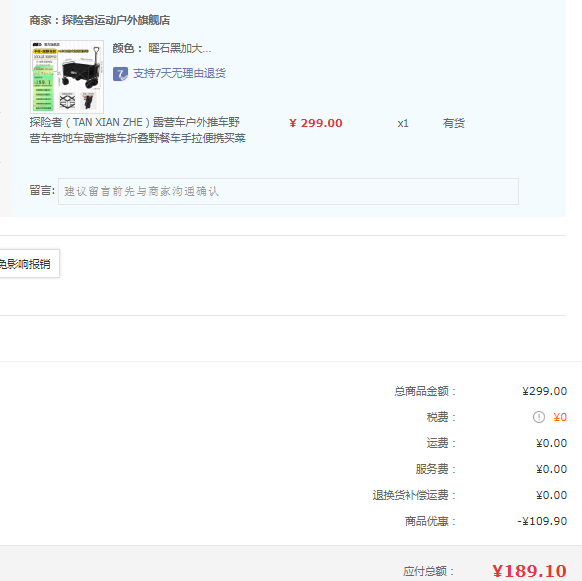Open the 探险者运动户外旗舰店 merchant name
The image size is (582, 581).
(116, 20)
